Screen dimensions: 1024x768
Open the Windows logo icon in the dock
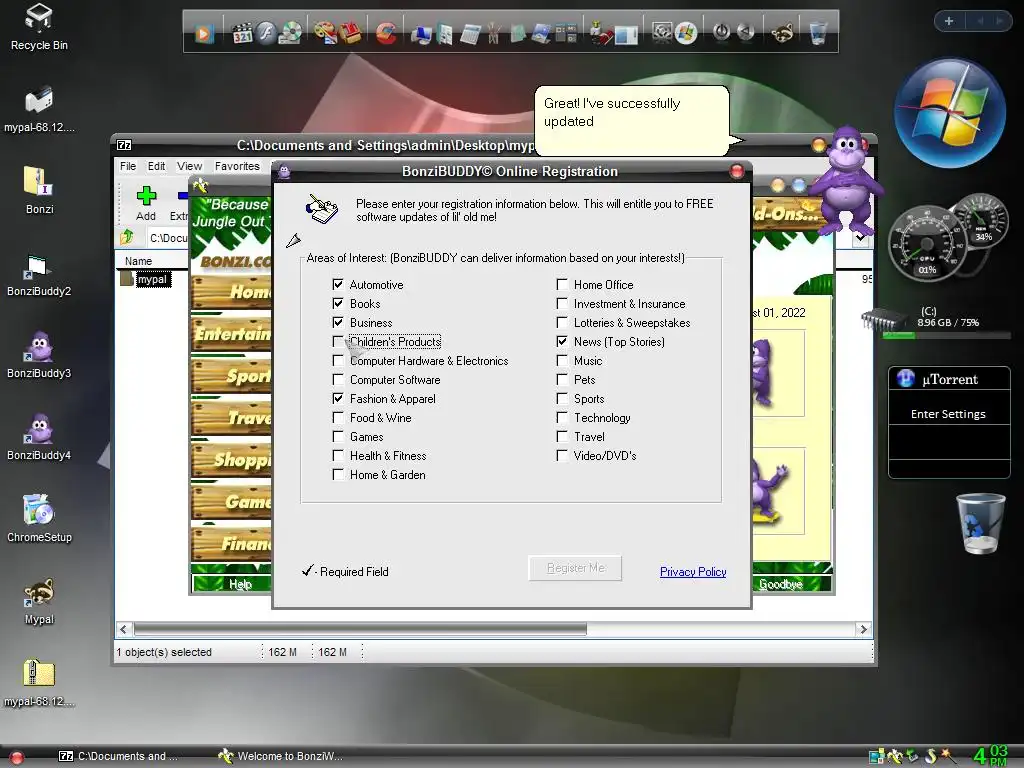click(x=686, y=33)
